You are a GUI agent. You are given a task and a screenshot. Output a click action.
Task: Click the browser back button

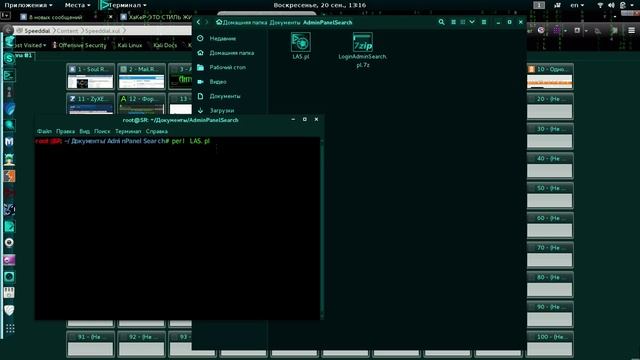point(8,31)
